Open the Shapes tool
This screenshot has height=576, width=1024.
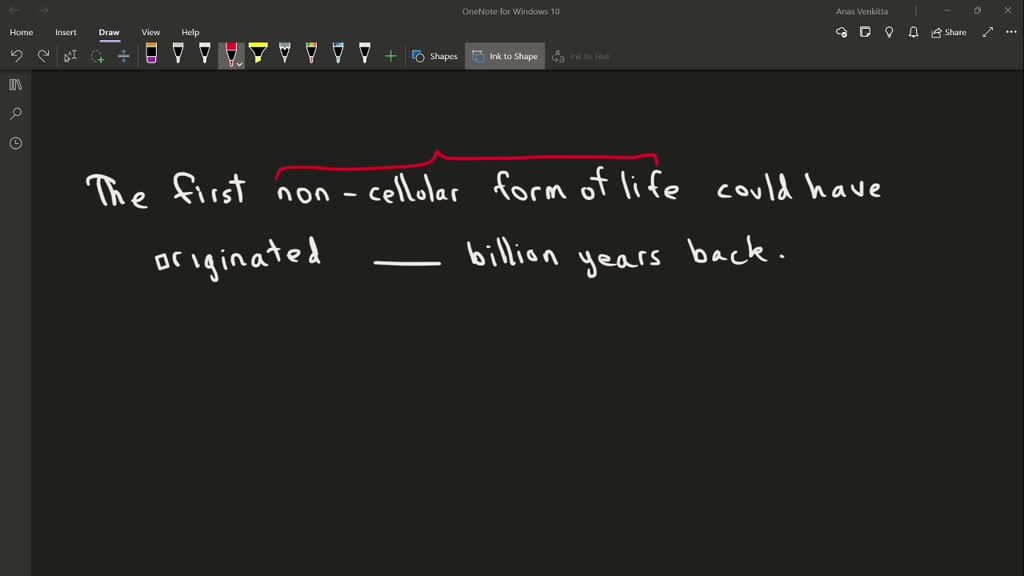pyautogui.click(x=434, y=56)
